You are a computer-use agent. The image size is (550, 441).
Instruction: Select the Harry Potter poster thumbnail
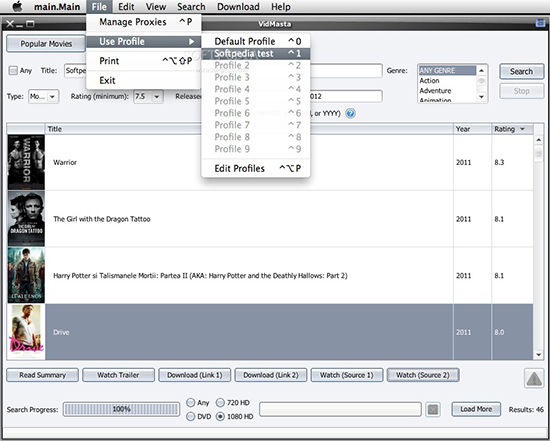pyautogui.click(x=26, y=275)
